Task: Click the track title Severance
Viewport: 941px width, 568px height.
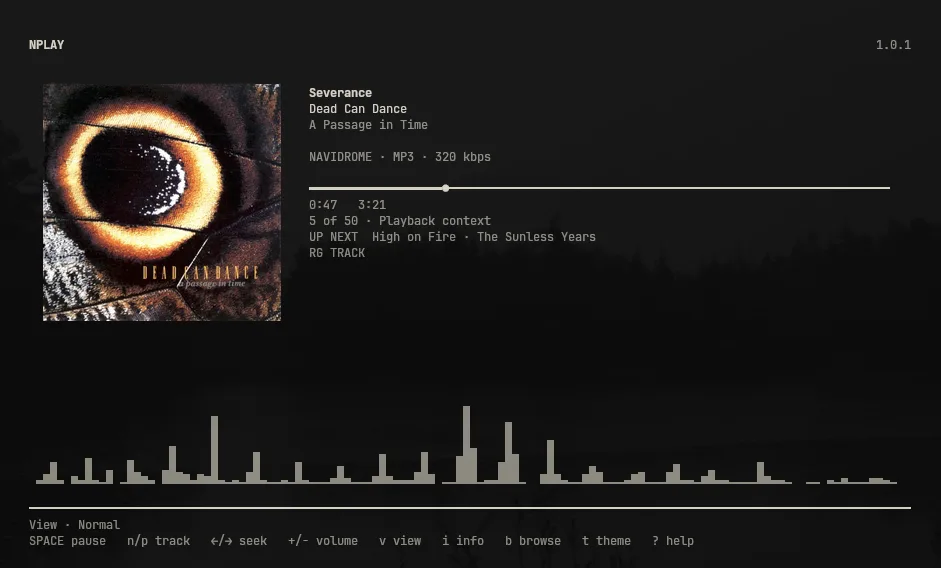Action: 340,92
